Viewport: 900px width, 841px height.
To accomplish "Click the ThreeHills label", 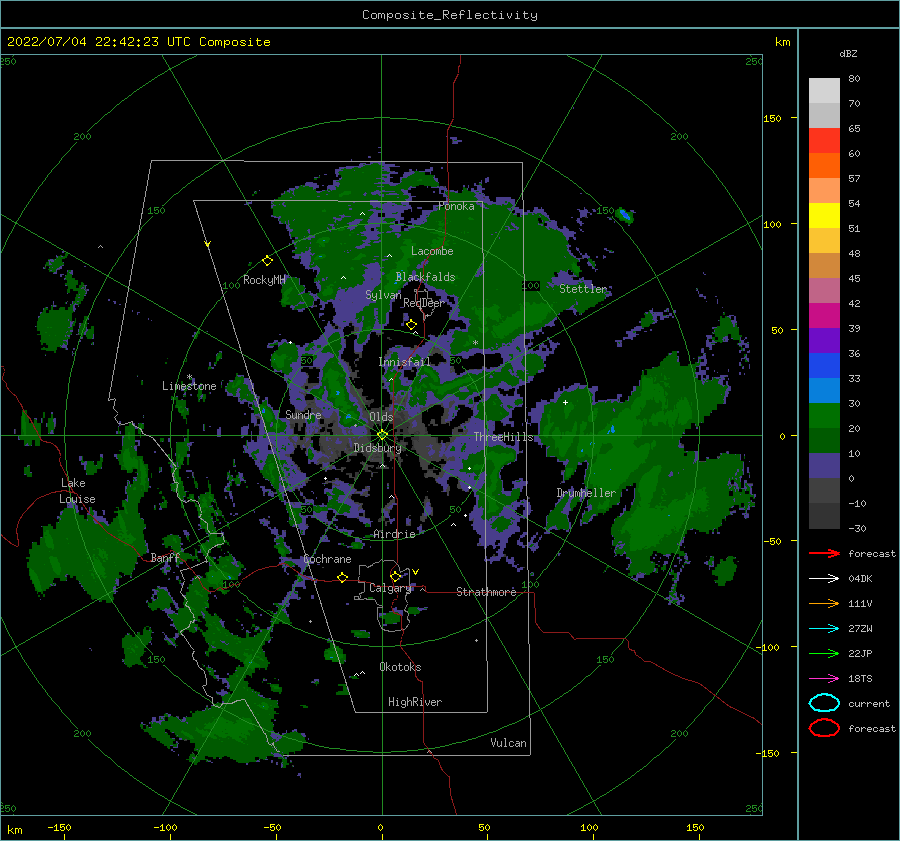I will pyautogui.click(x=503, y=437).
